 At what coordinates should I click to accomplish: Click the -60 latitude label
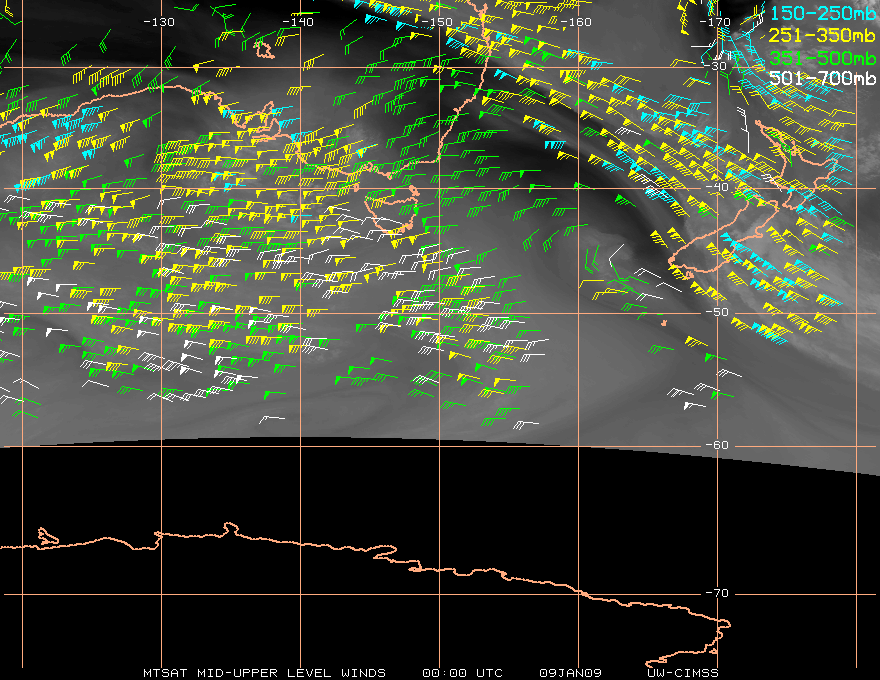(717, 445)
